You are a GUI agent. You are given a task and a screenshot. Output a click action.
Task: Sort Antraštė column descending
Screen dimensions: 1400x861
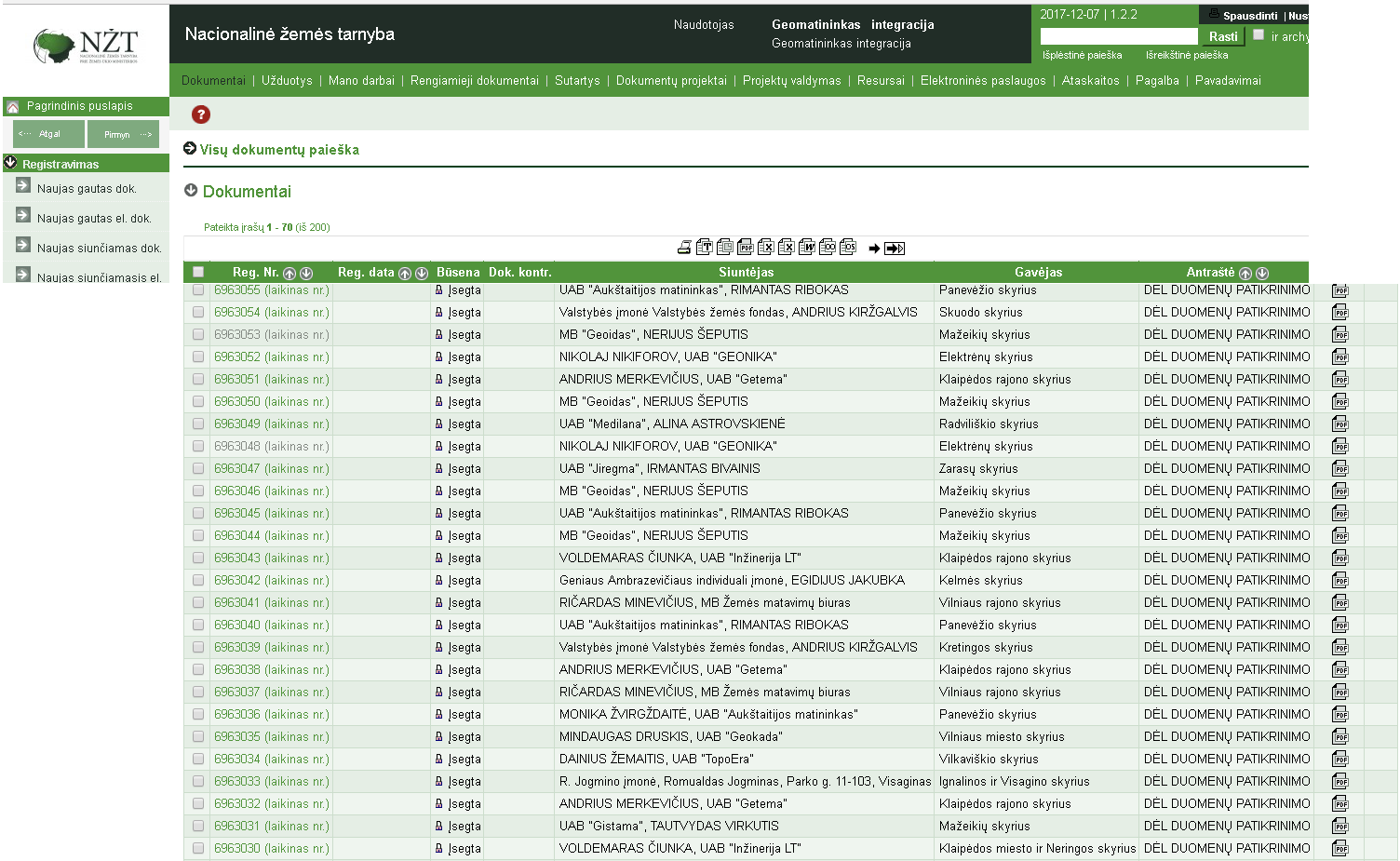point(1262,273)
